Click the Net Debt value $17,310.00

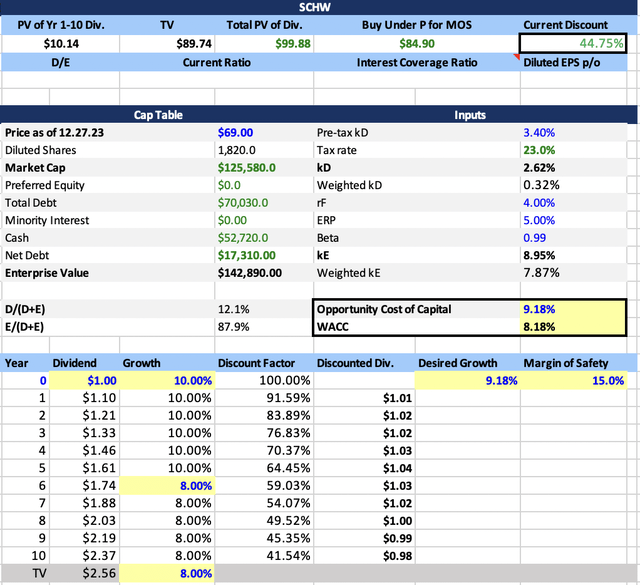tap(264, 256)
